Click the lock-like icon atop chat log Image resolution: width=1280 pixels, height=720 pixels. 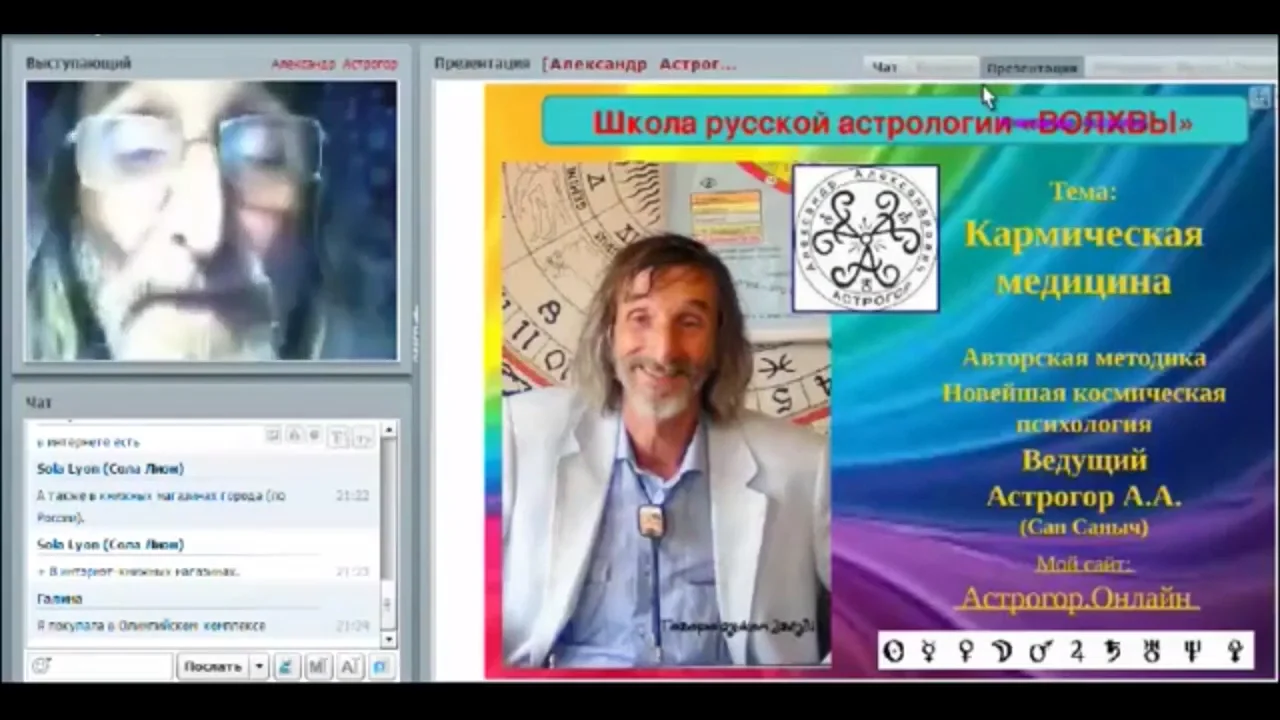tap(294, 435)
